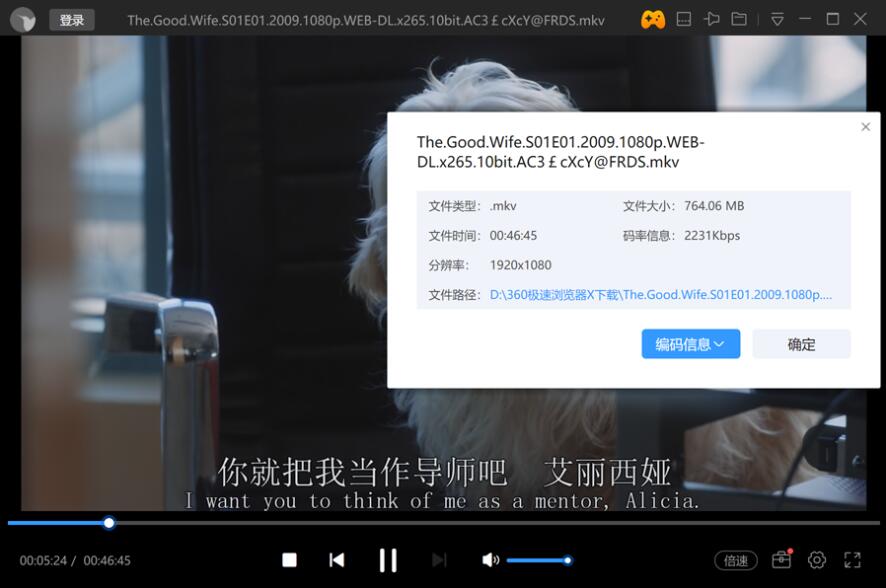Screen dimensions: 886x588
Task: Skip to the next episode
Action: [x=438, y=560]
